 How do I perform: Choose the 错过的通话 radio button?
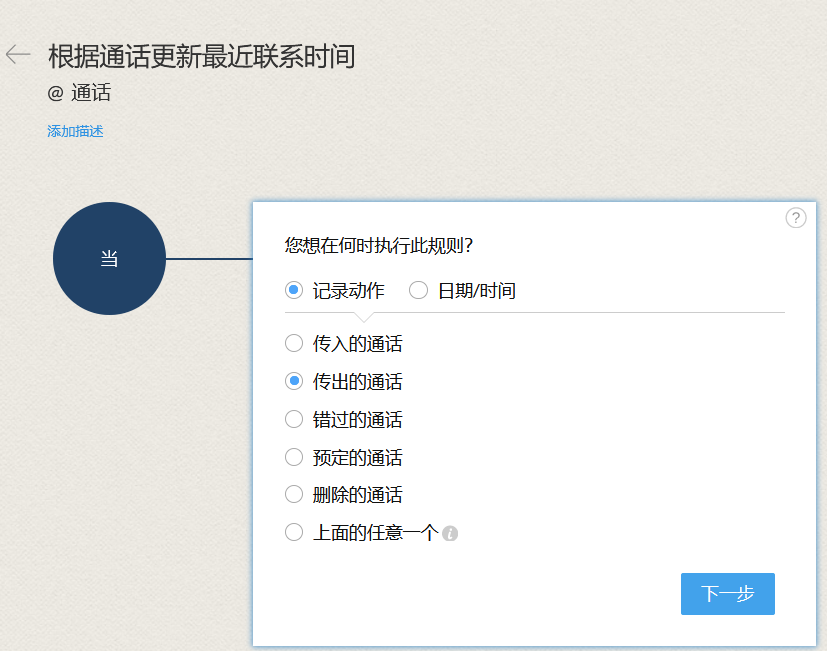pos(294,420)
